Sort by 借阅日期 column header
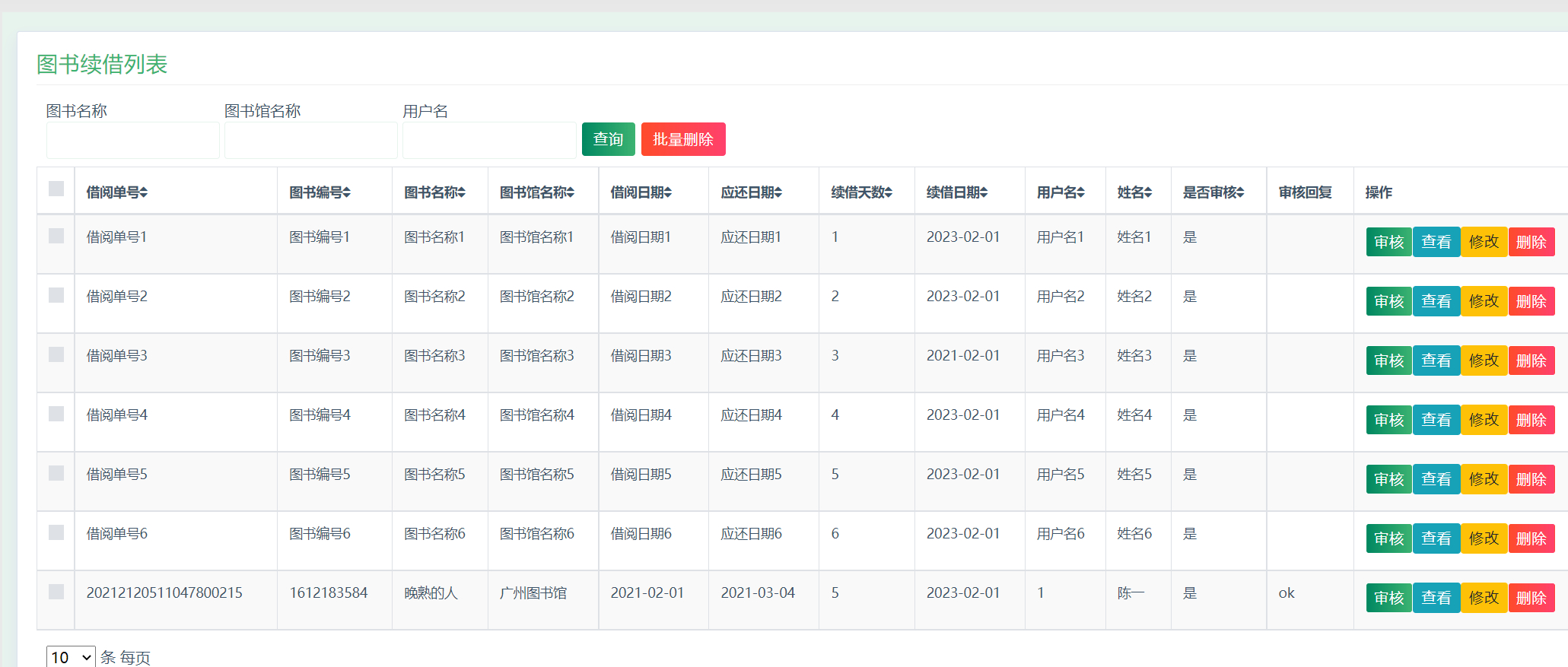This screenshot has width=1568, height=667. coord(641,192)
